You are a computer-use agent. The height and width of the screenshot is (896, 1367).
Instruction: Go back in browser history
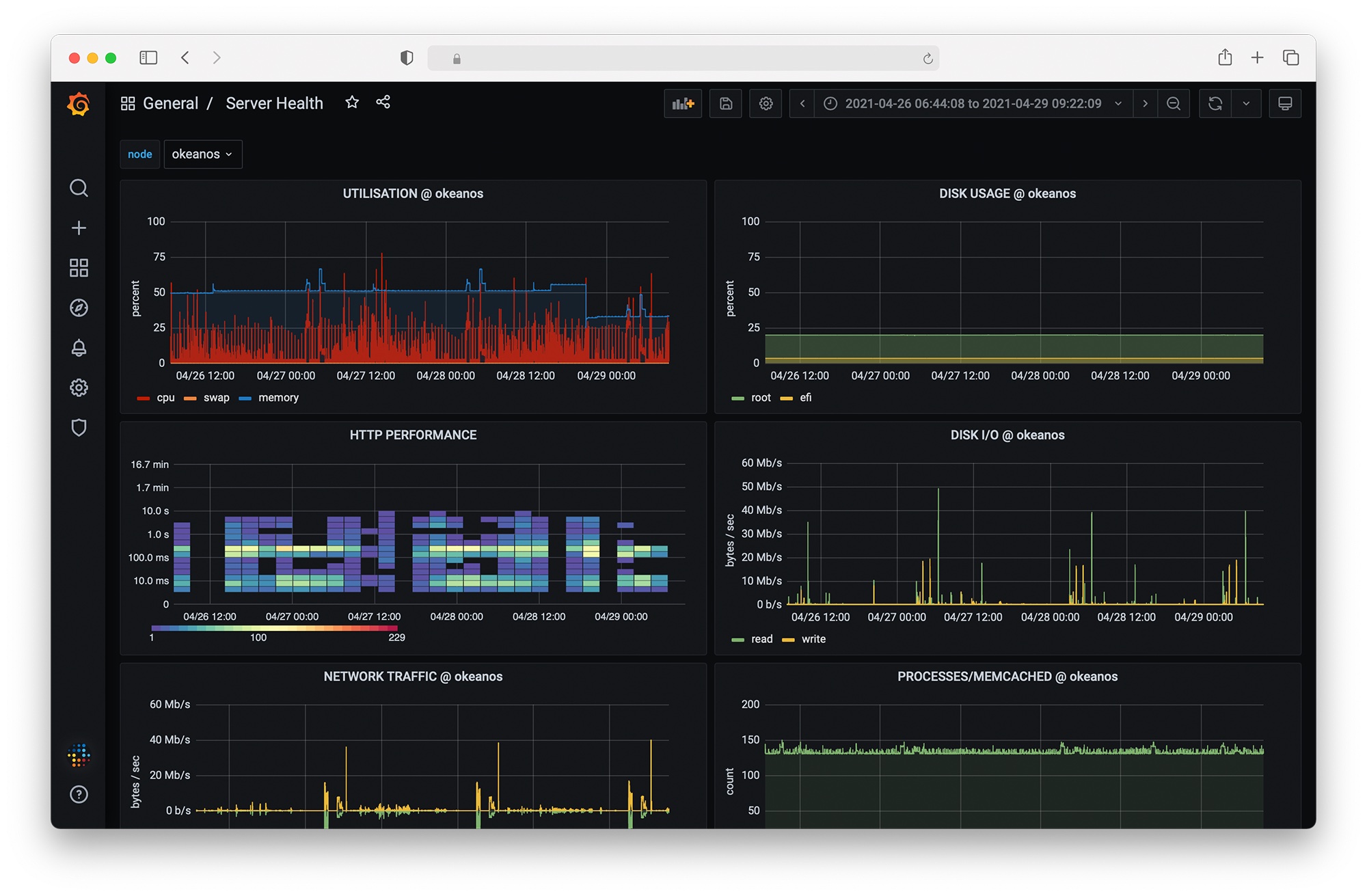point(185,57)
